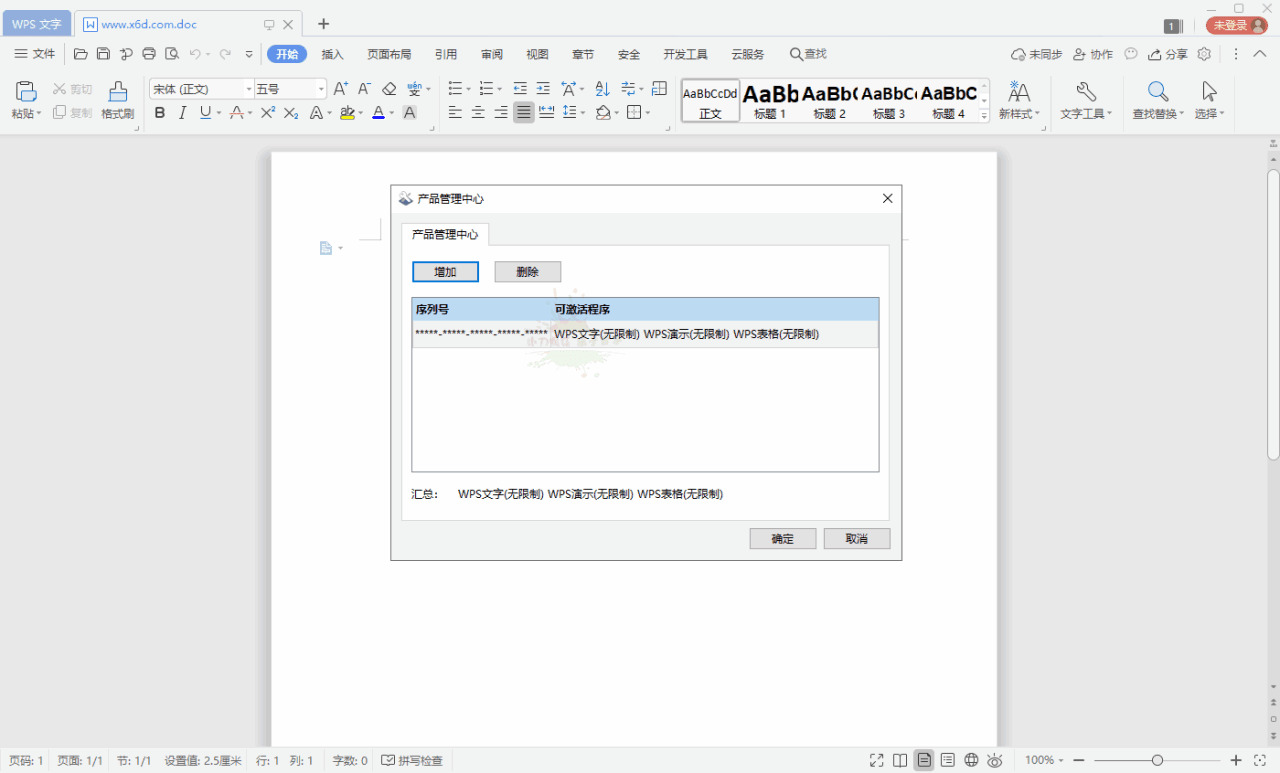Switch to reading layout book icon
The image size is (1280, 773).
tap(900, 760)
